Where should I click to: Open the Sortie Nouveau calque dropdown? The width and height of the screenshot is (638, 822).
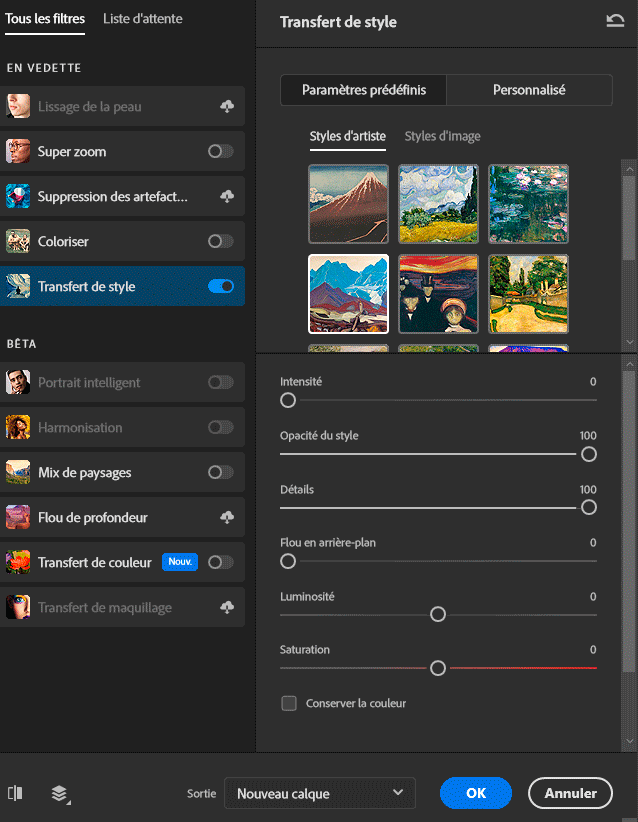320,793
